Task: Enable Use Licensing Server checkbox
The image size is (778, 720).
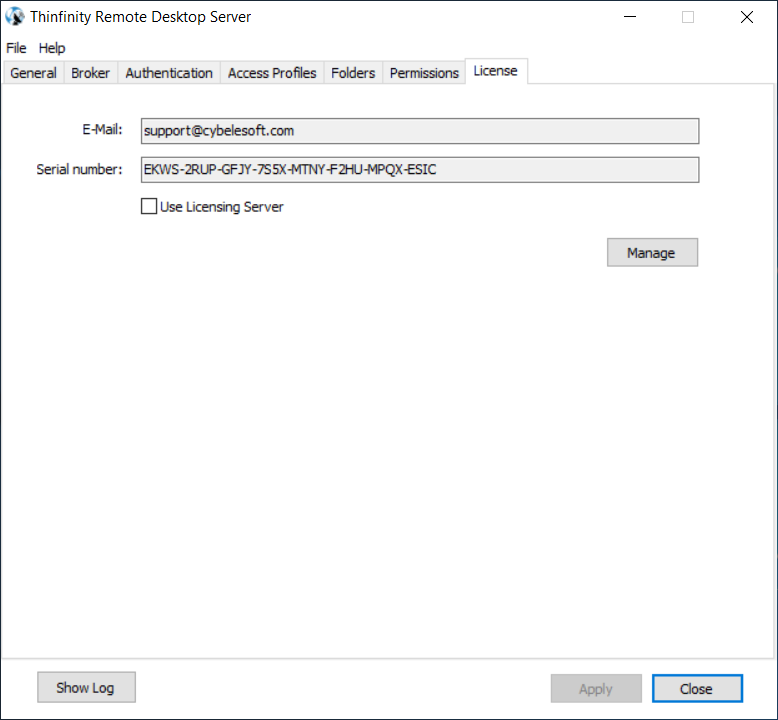Action: [x=149, y=206]
